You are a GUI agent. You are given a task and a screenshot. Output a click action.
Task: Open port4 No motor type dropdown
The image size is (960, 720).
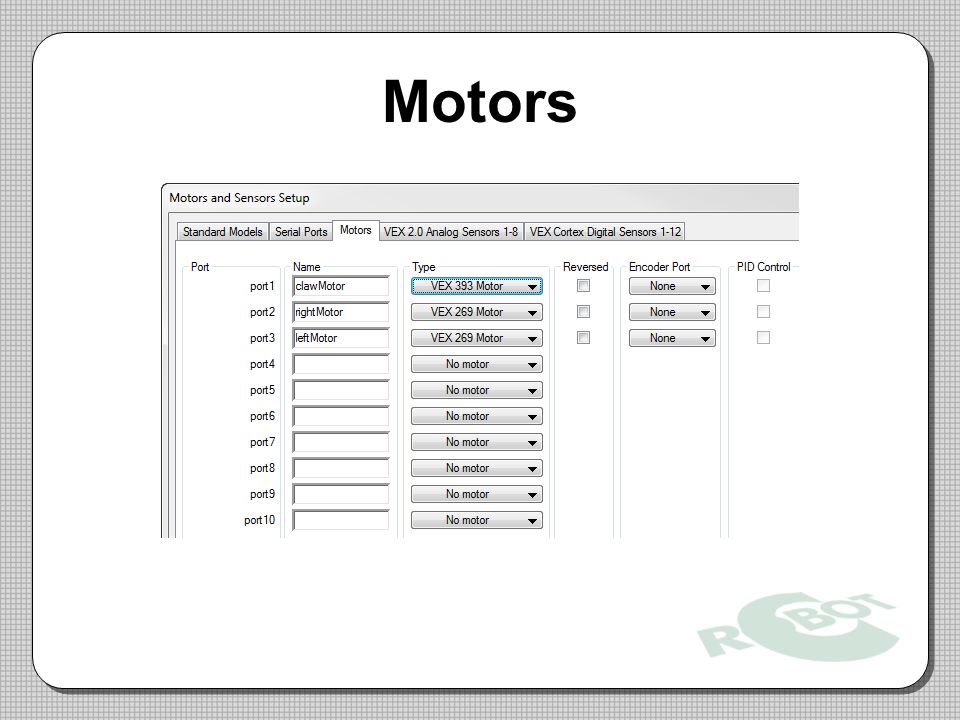click(x=477, y=364)
